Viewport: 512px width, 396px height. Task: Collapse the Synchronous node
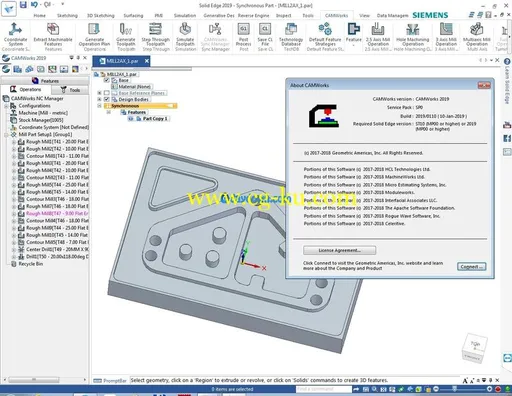[x=99, y=106]
